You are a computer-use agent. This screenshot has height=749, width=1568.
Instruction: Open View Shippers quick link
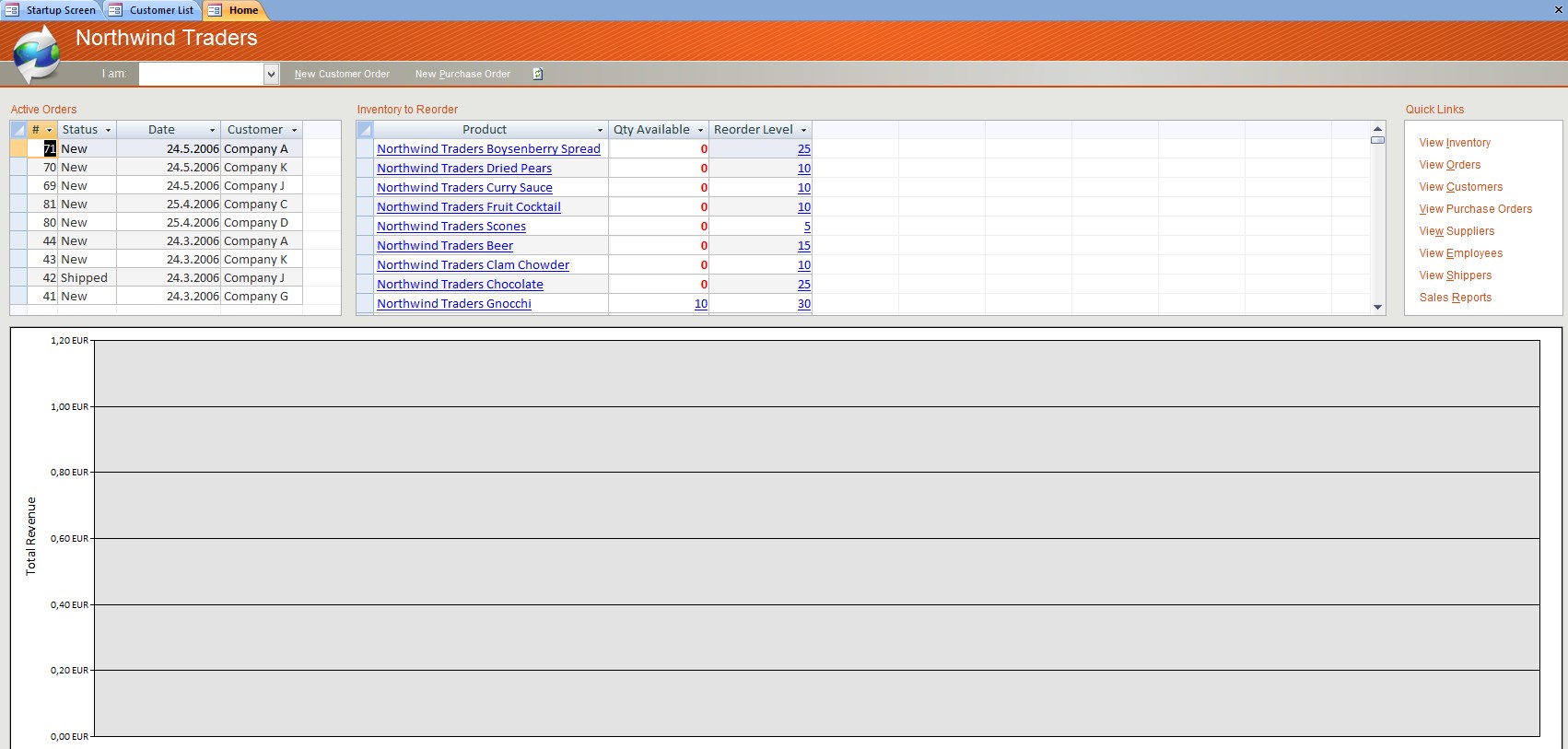click(1456, 275)
